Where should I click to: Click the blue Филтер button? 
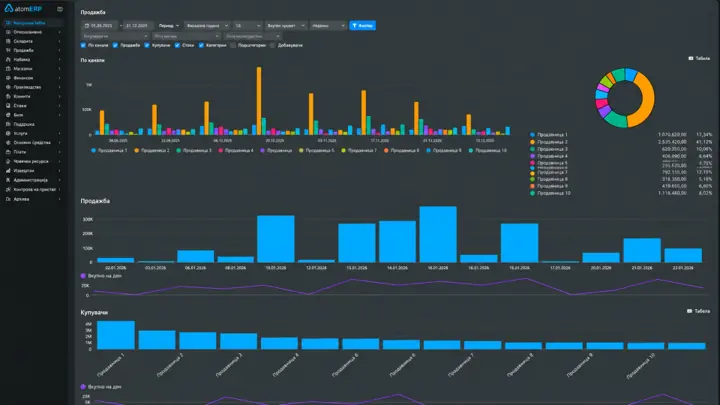[362, 26]
